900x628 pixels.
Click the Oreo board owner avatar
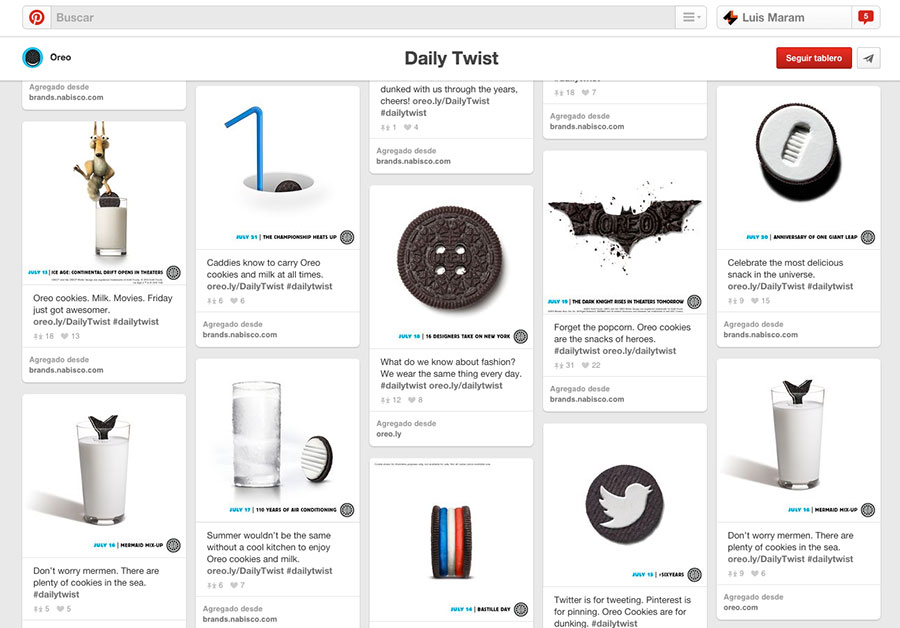(33, 58)
